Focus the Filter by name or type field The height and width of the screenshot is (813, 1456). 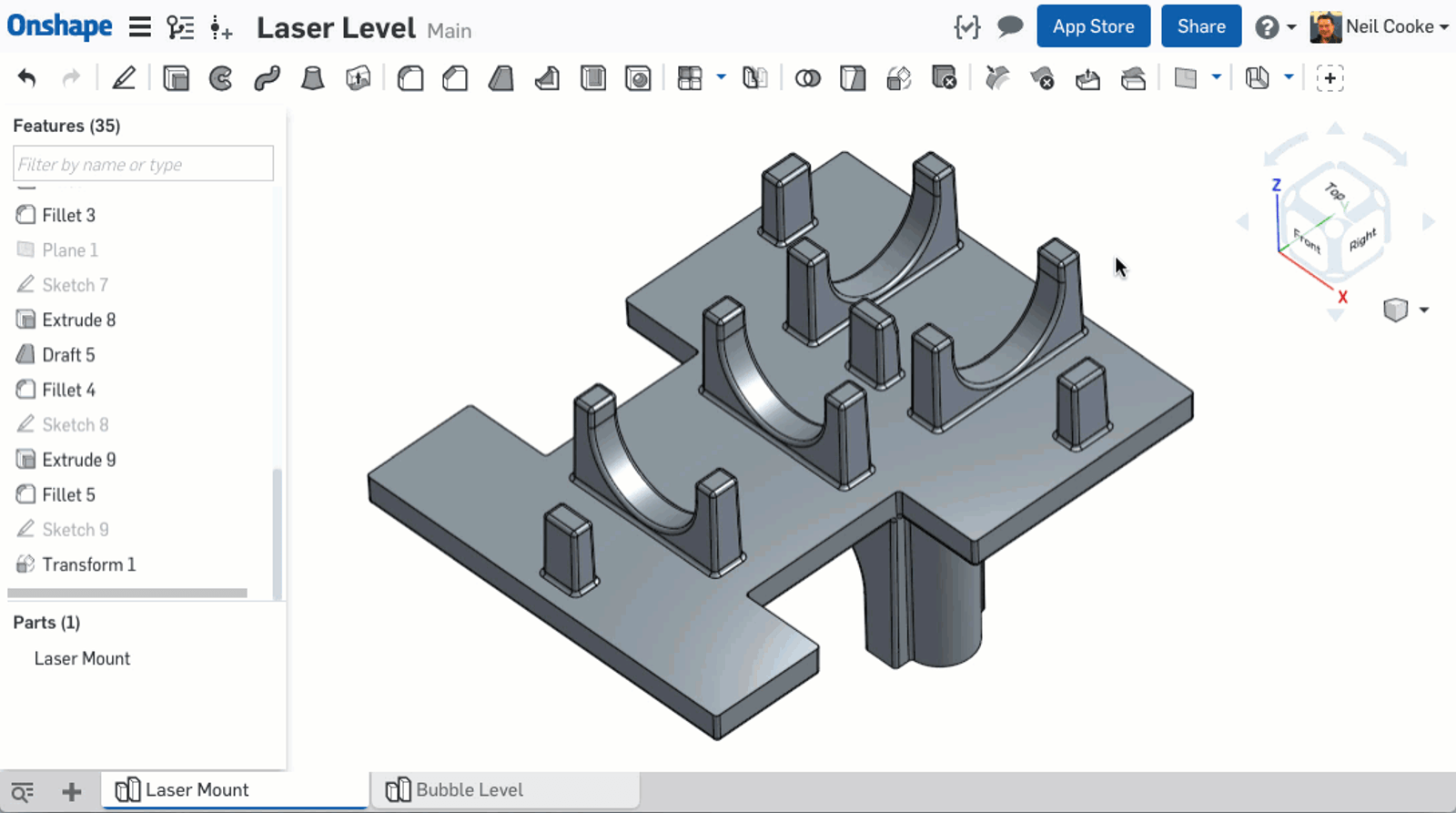143,164
